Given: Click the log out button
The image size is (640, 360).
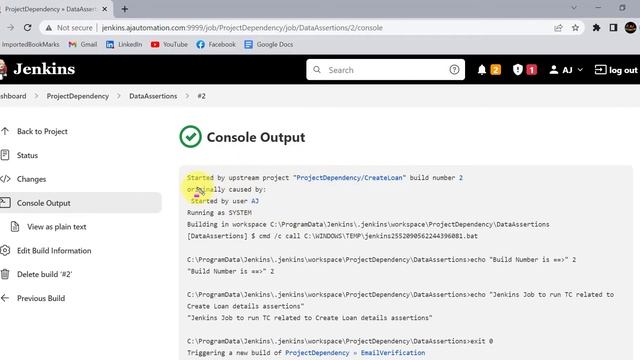Looking at the screenshot, I should pyautogui.click(x=616, y=70).
